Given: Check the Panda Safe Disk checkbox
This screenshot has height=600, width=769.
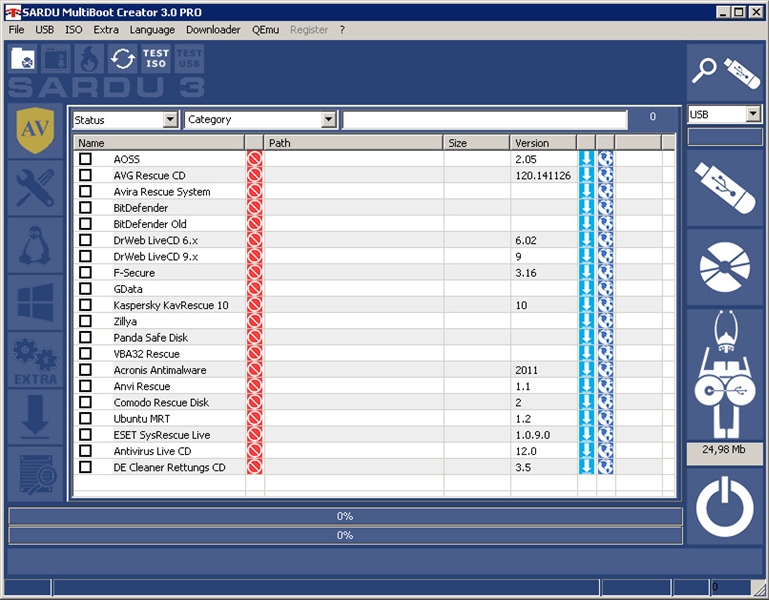Looking at the screenshot, I should point(85,337).
